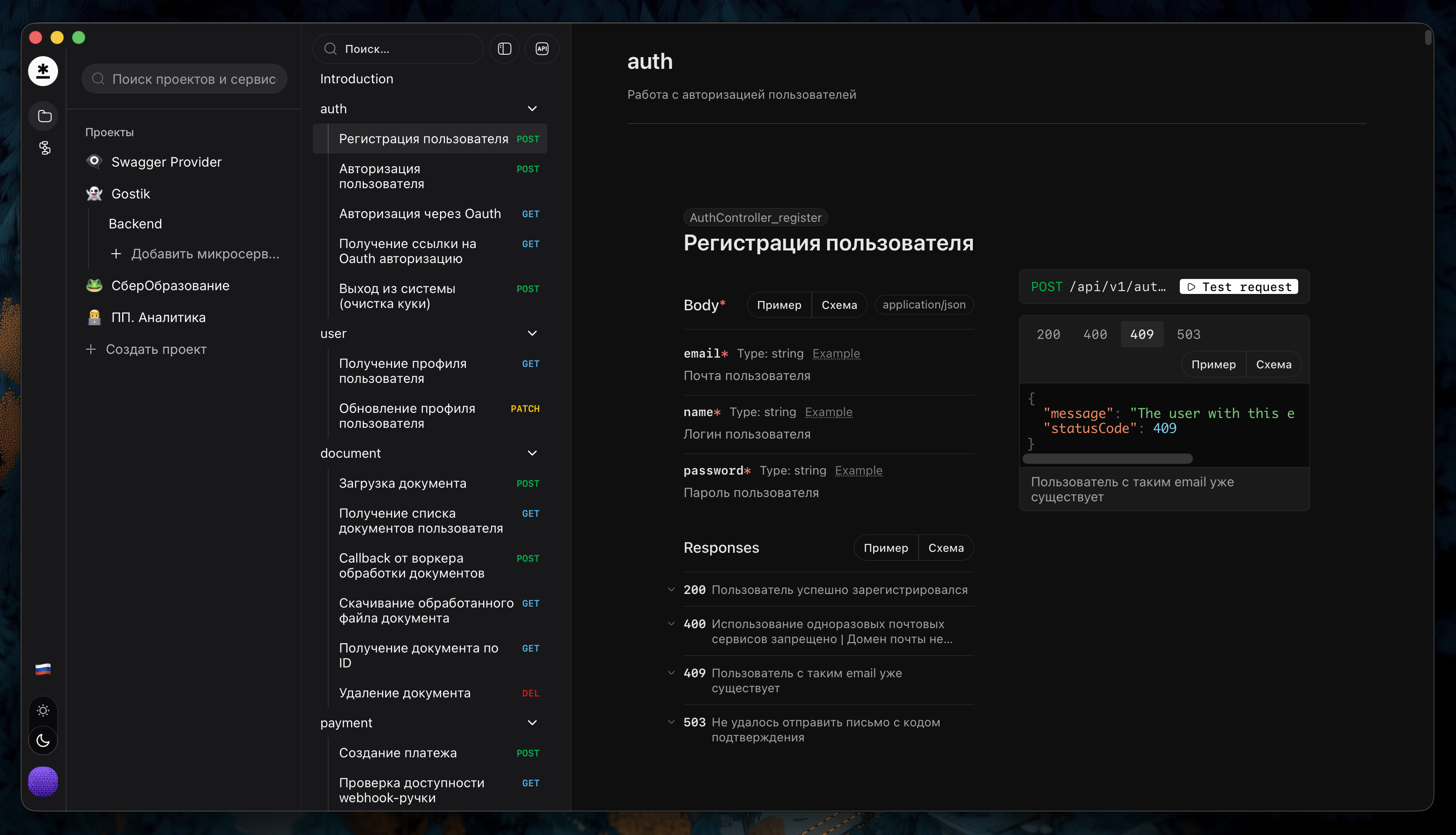
Task: Open the projects folder icon in sidebar
Action: coord(44,117)
